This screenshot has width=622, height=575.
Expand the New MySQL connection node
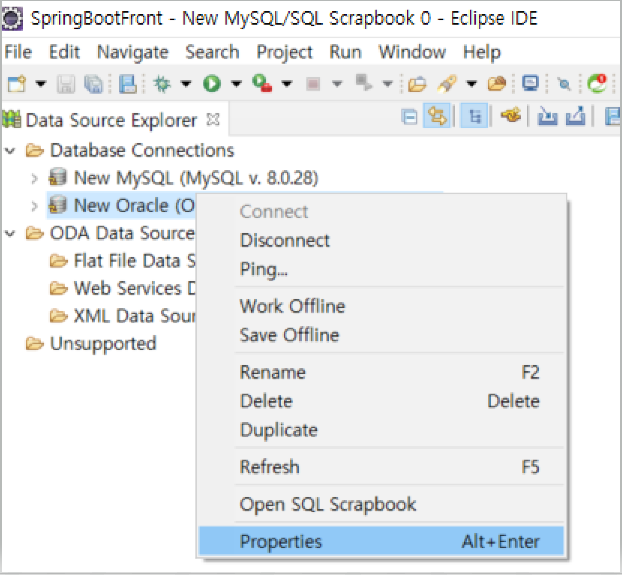(x=35, y=178)
